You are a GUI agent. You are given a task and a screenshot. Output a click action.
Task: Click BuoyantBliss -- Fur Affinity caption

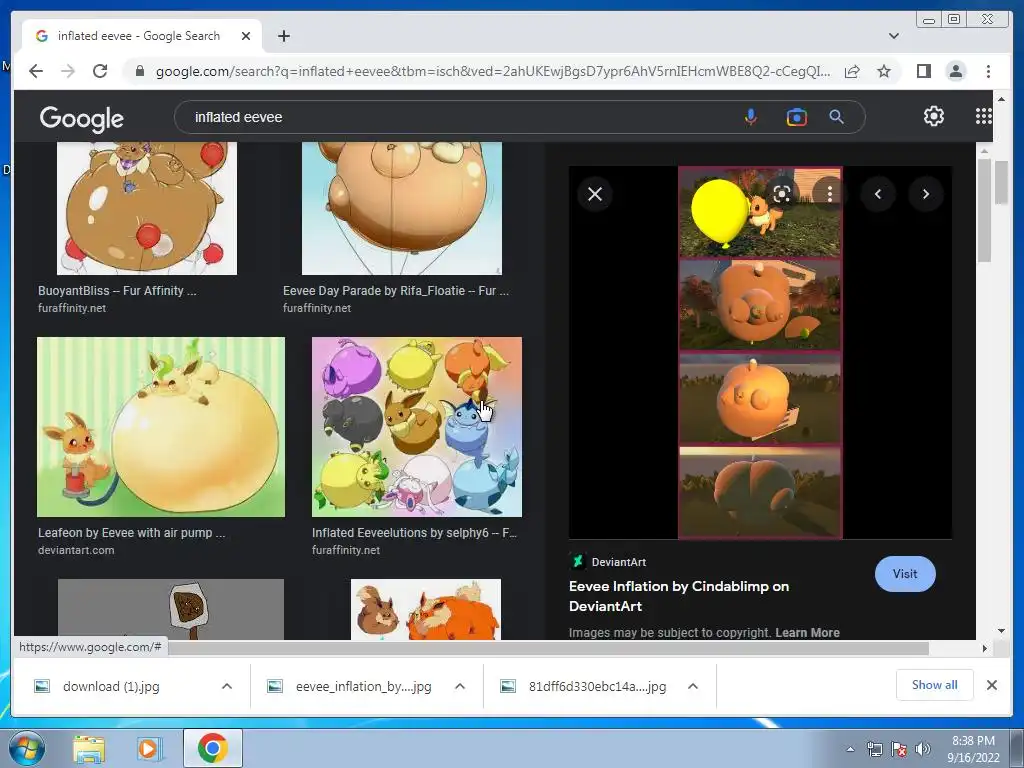click(117, 291)
